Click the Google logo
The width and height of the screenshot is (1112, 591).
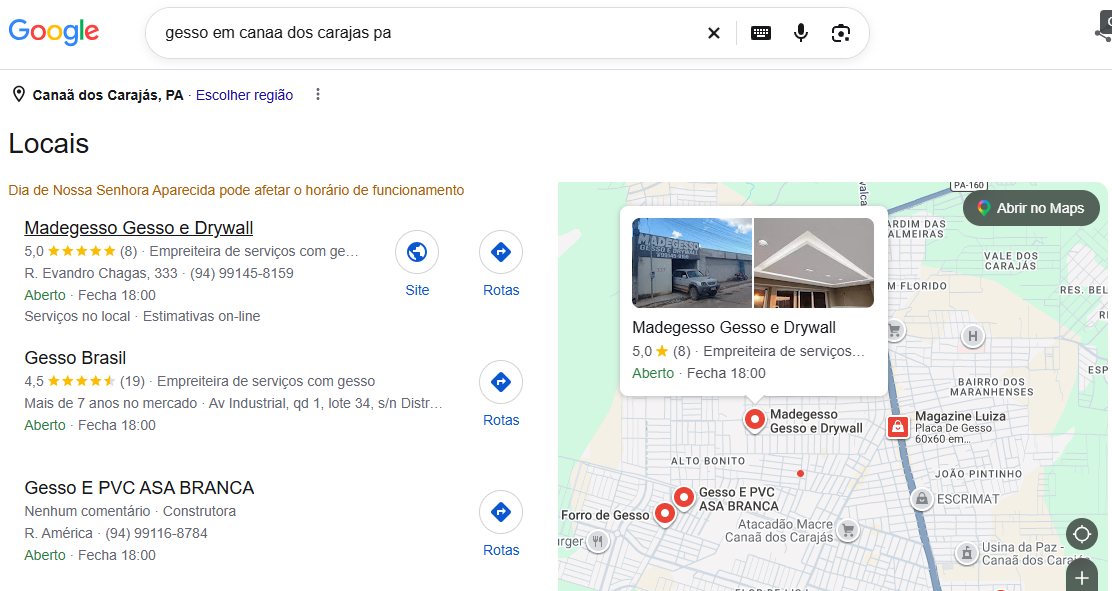click(53, 32)
